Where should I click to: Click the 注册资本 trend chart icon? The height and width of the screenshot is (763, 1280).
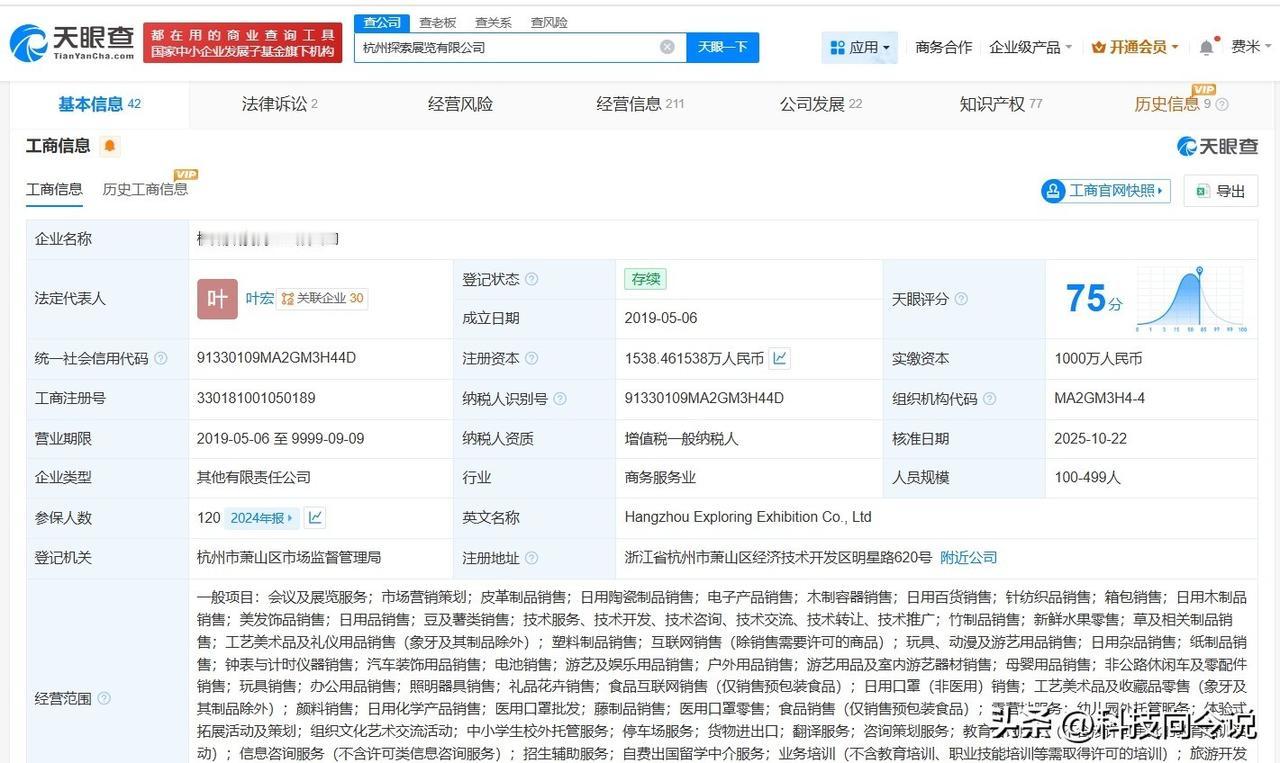tap(780, 358)
